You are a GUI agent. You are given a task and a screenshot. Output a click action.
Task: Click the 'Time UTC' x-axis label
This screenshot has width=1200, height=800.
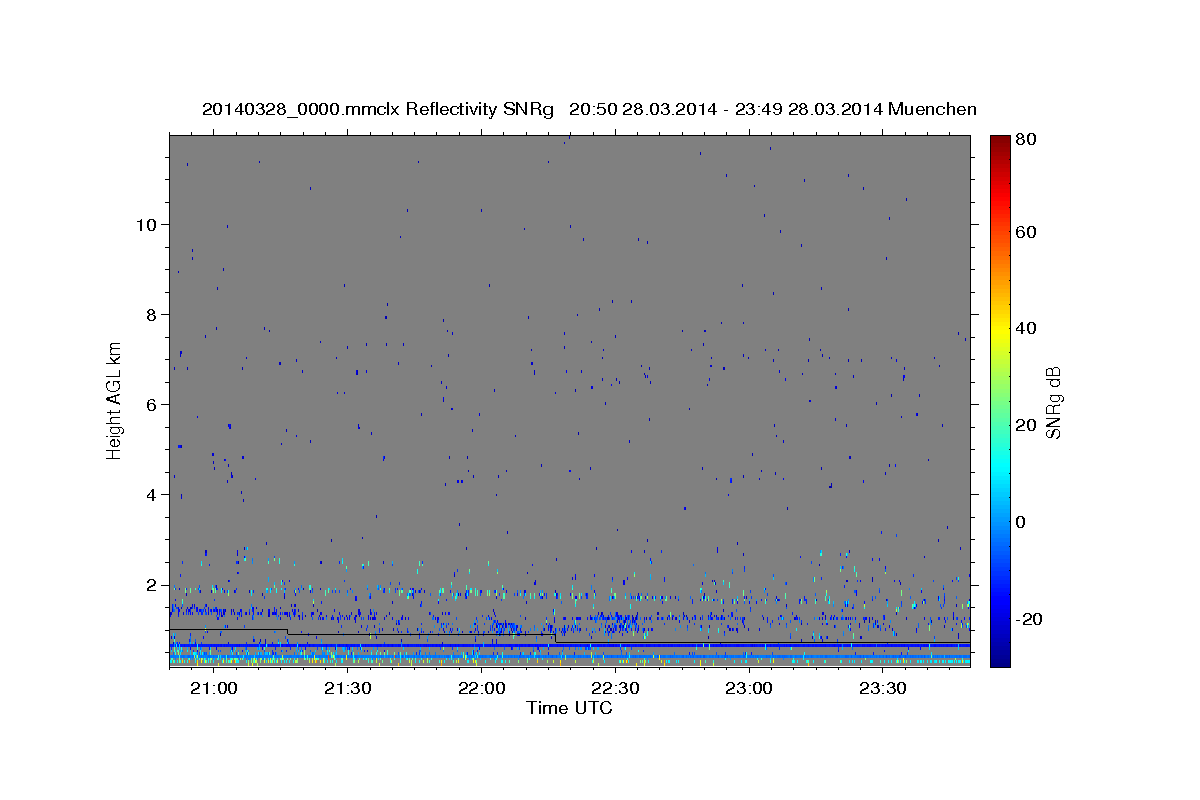point(569,708)
